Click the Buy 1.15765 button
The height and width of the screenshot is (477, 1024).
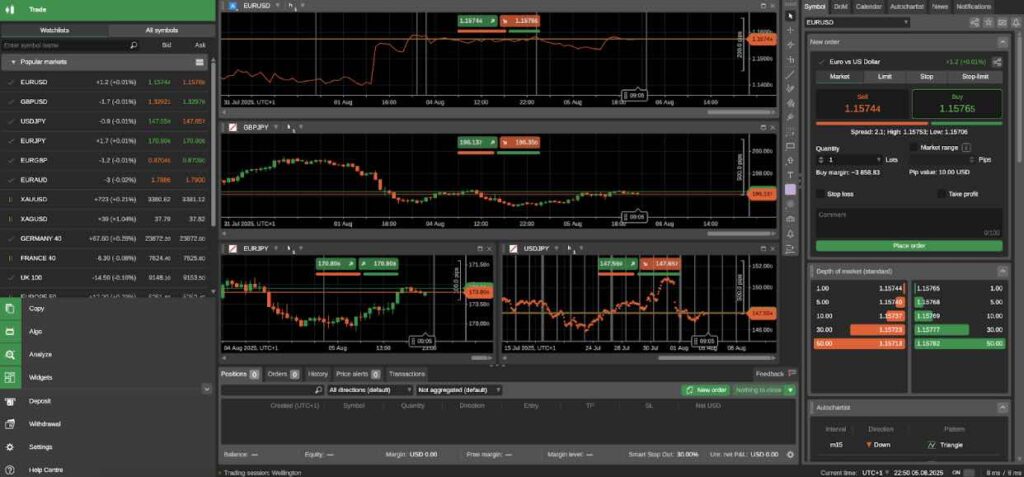[957, 105]
